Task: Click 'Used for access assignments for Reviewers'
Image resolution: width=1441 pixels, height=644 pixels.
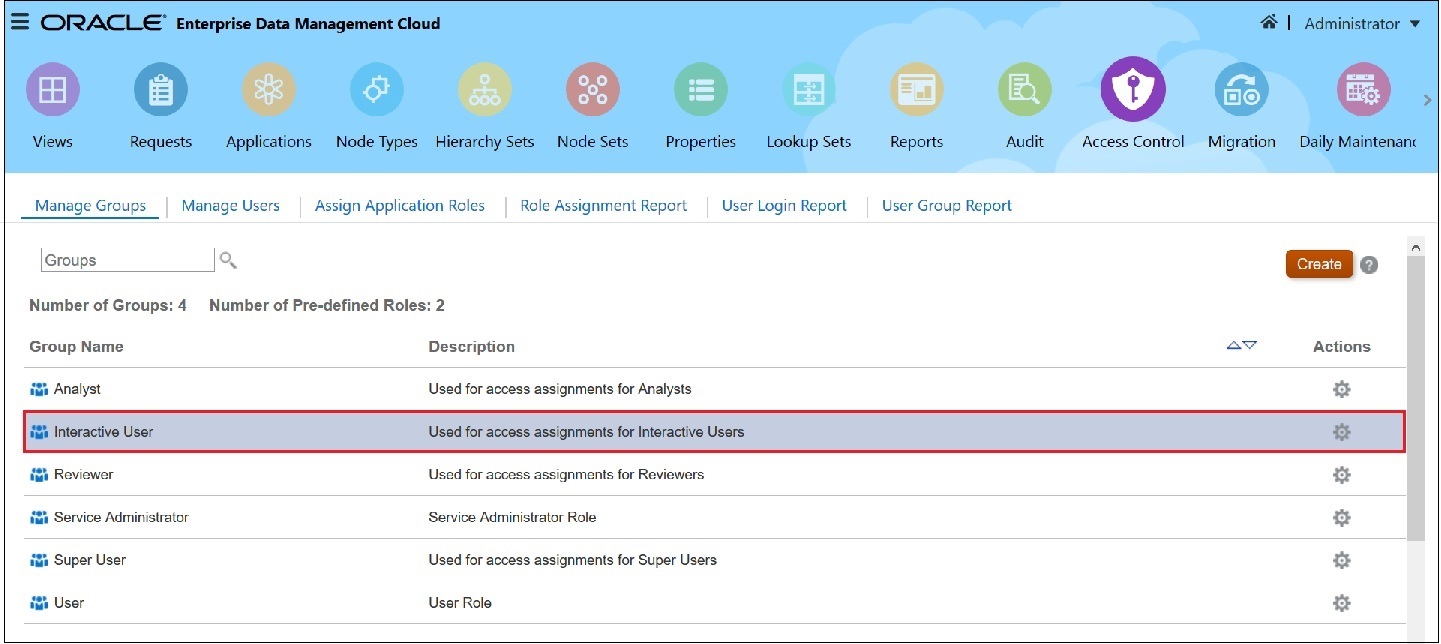Action: (566, 474)
